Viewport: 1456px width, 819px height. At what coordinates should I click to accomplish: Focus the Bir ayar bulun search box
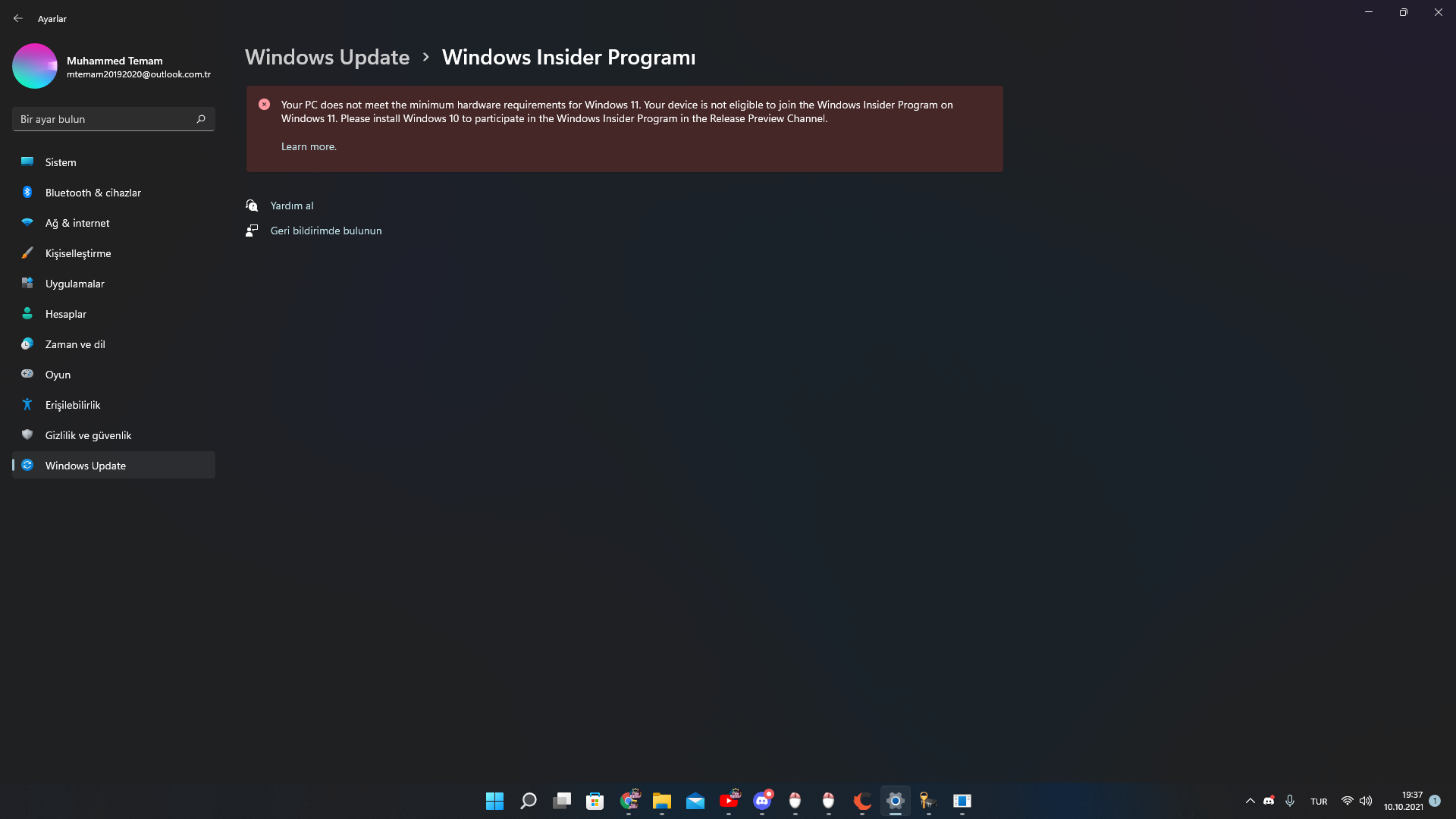114,119
